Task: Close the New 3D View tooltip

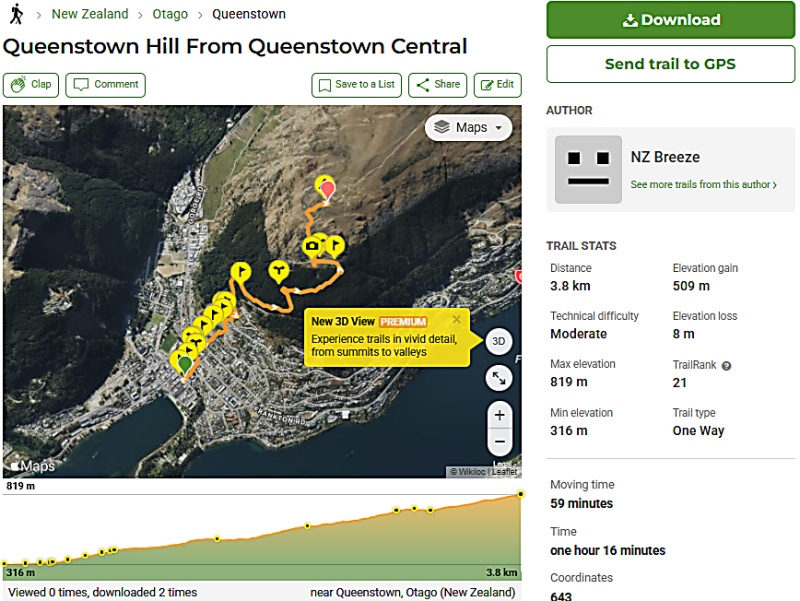Action: click(457, 320)
